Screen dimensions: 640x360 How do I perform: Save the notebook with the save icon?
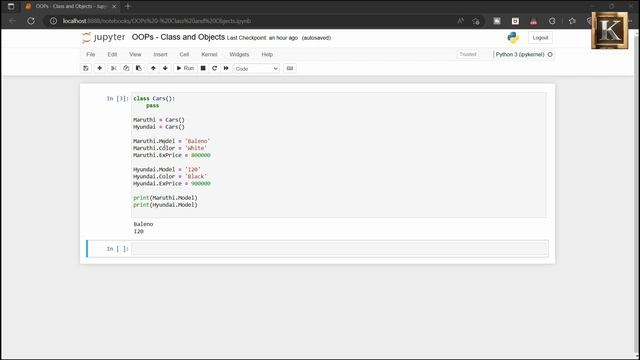coord(86,68)
